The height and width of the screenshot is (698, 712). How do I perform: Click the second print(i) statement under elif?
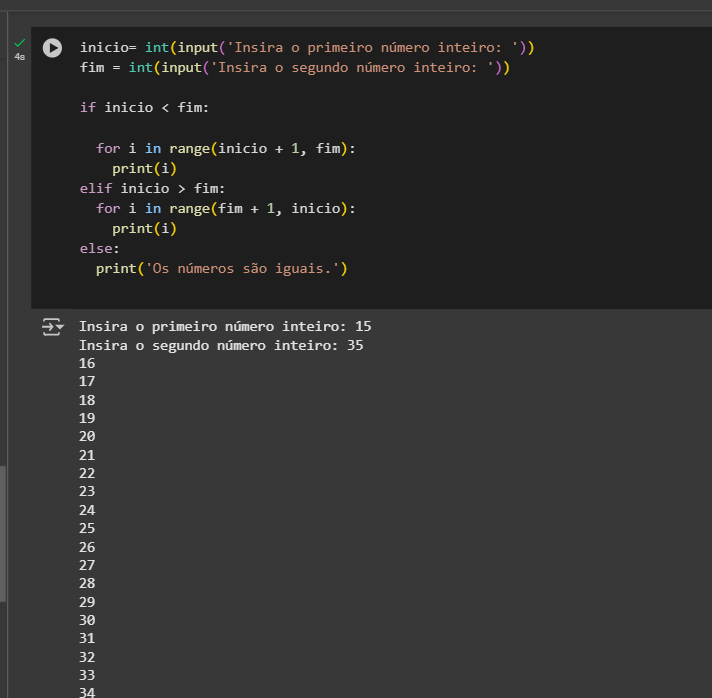(144, 228)
